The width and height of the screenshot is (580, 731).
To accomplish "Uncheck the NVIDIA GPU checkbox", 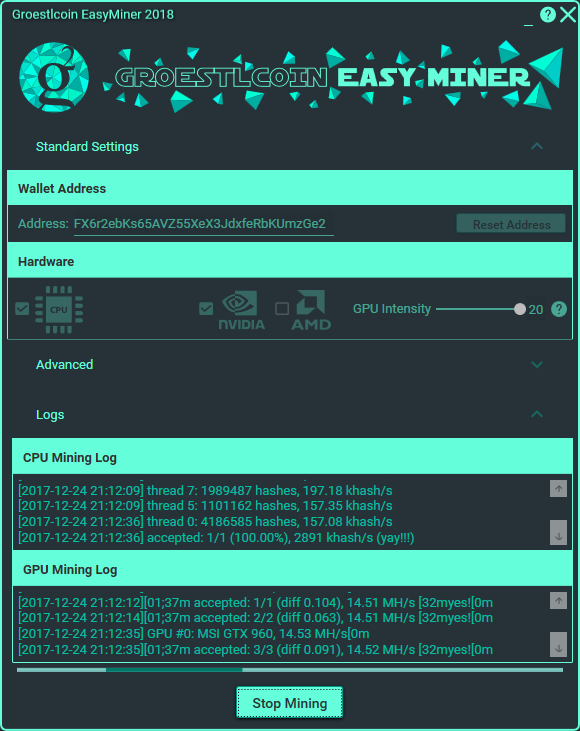I will point(206,309).
